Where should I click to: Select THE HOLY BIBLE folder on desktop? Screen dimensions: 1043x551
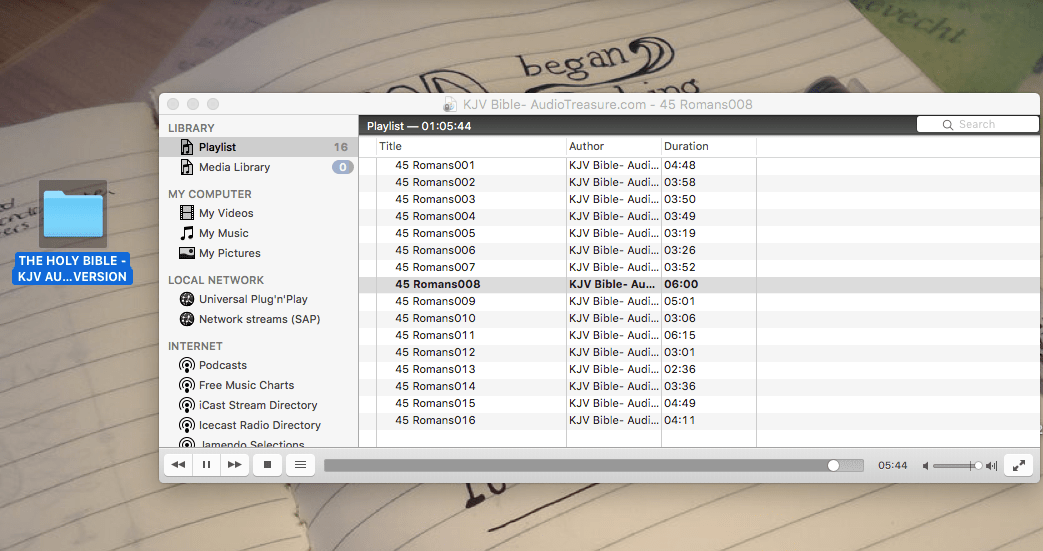click(72, 214)
